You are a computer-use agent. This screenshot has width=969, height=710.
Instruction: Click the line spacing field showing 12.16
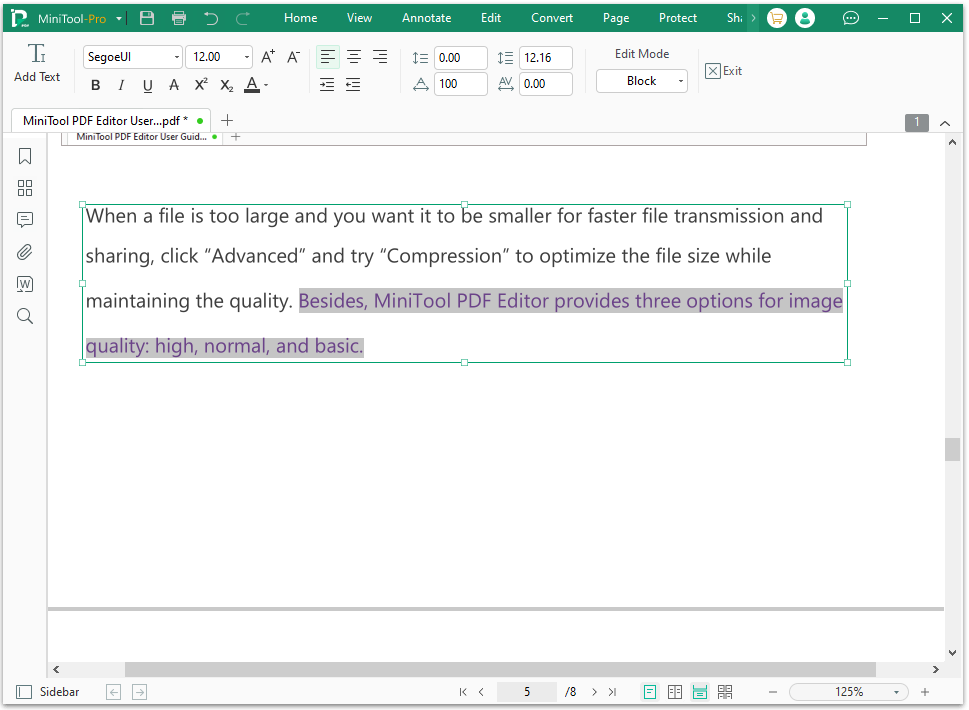(546, 57)
